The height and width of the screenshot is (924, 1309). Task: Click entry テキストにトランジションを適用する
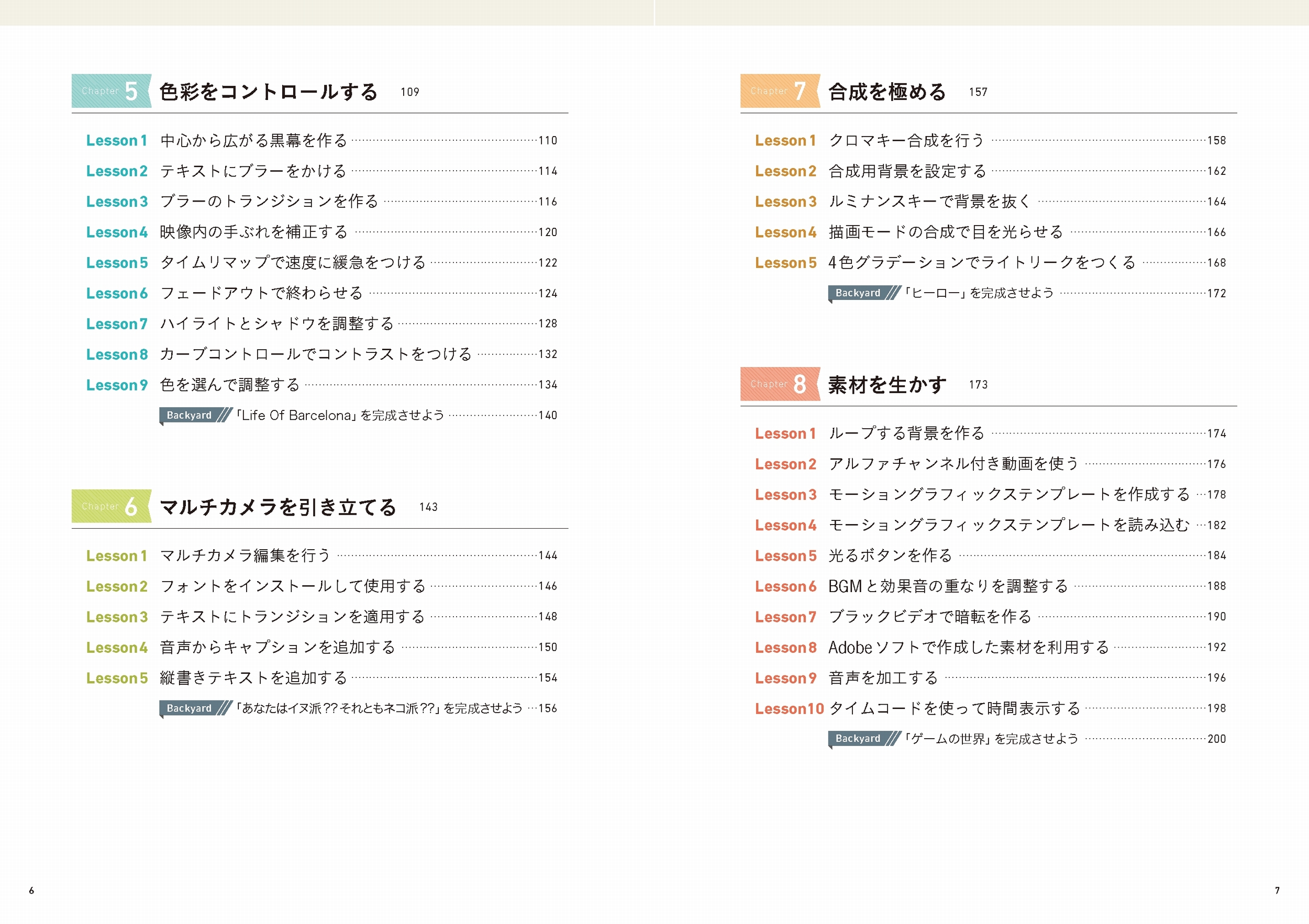pyautogui.click(x=293, y=617)
